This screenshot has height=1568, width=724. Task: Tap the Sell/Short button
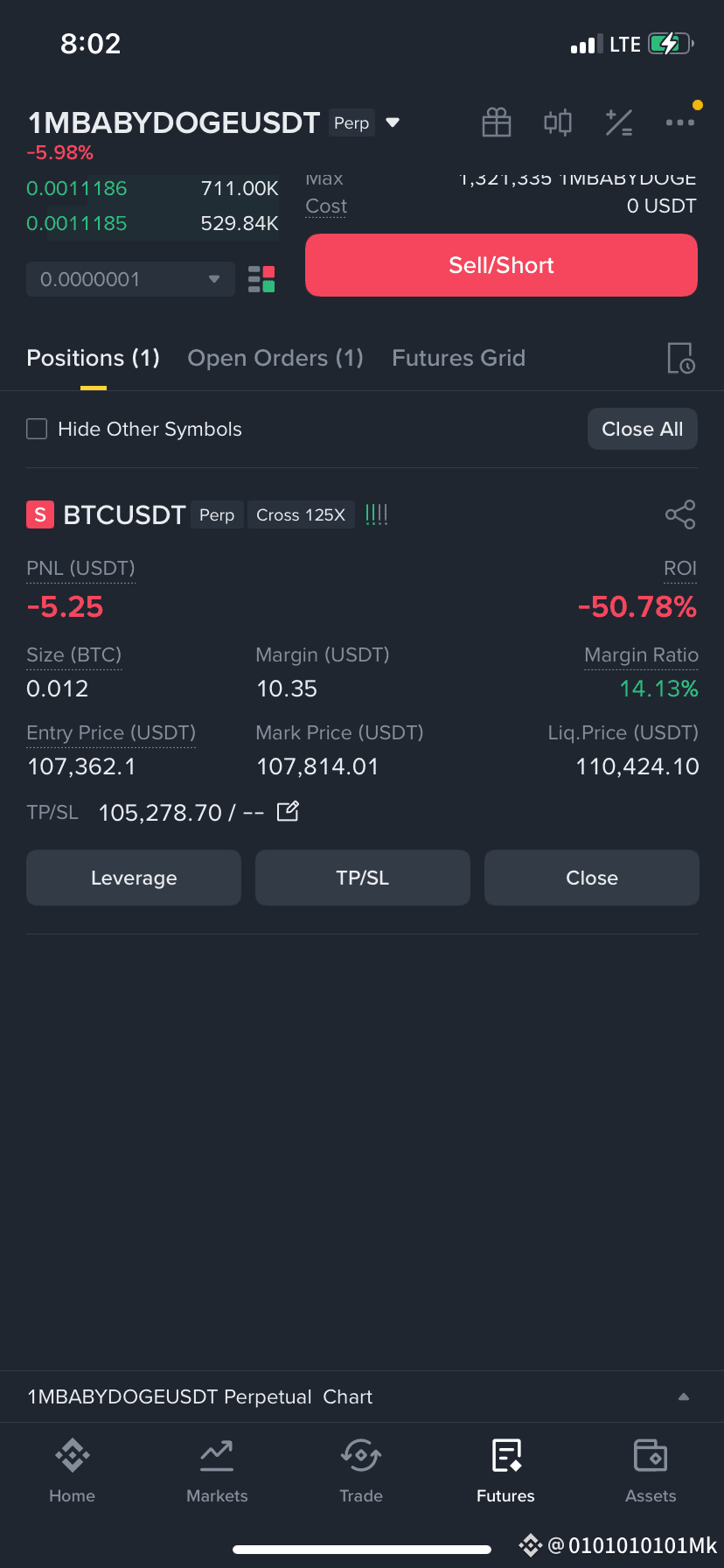[x=501, y=265]
